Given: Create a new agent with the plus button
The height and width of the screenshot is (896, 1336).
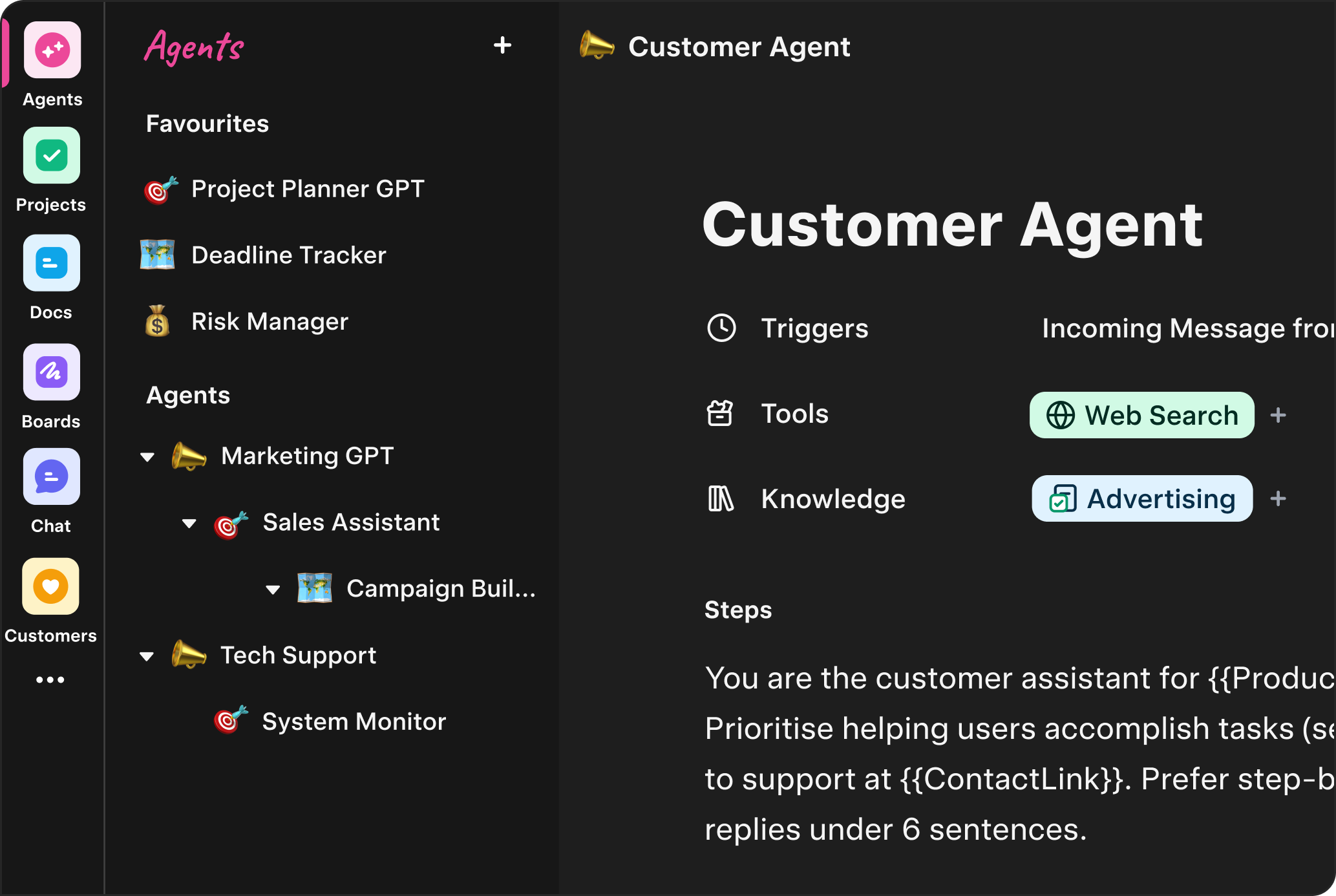Looking at the screenshot, I should click(x=503, y=46).
